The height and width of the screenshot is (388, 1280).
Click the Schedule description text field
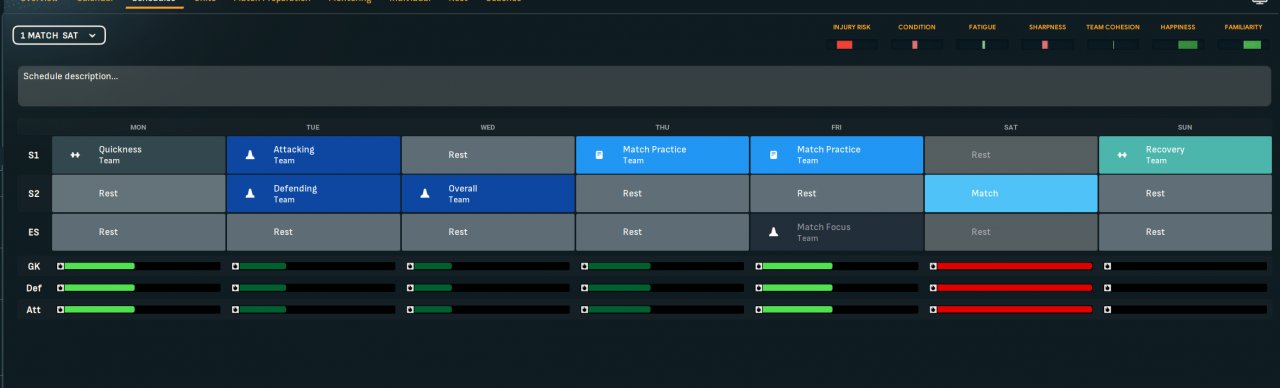(x=644, y=86)
